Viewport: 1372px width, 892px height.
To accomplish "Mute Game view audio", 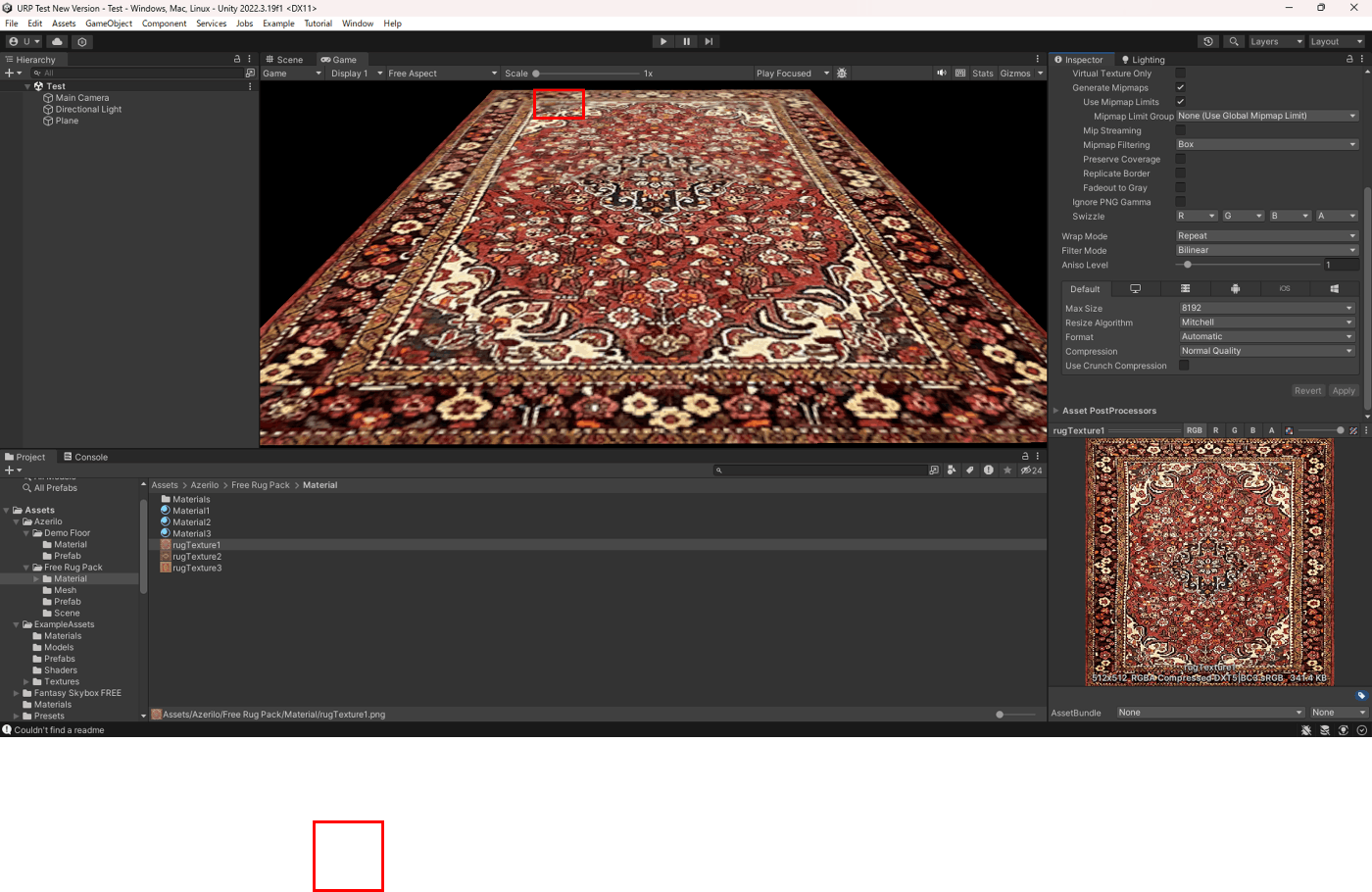I will (942, 74).
